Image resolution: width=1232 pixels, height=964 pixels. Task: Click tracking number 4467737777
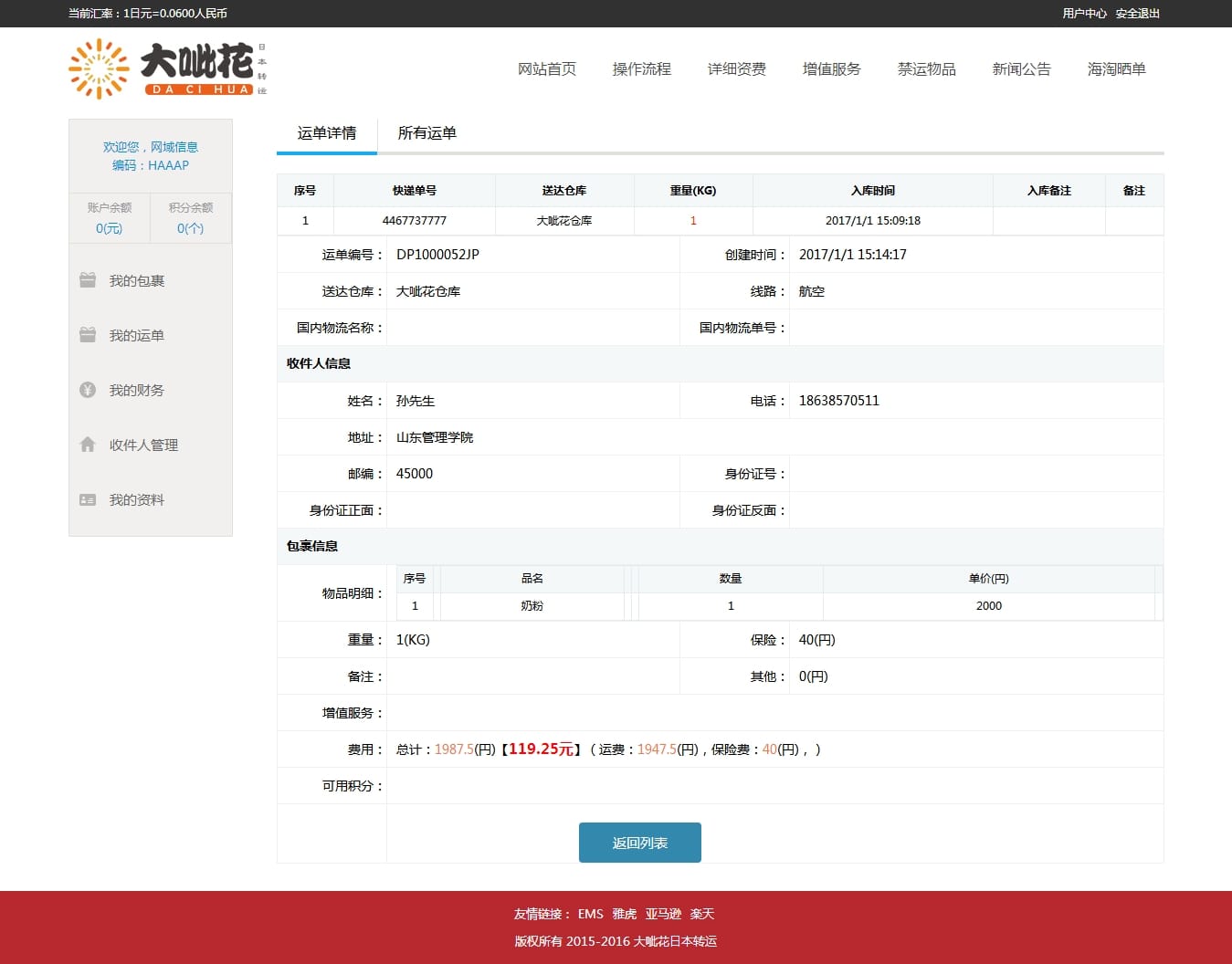tap(415, 221)
